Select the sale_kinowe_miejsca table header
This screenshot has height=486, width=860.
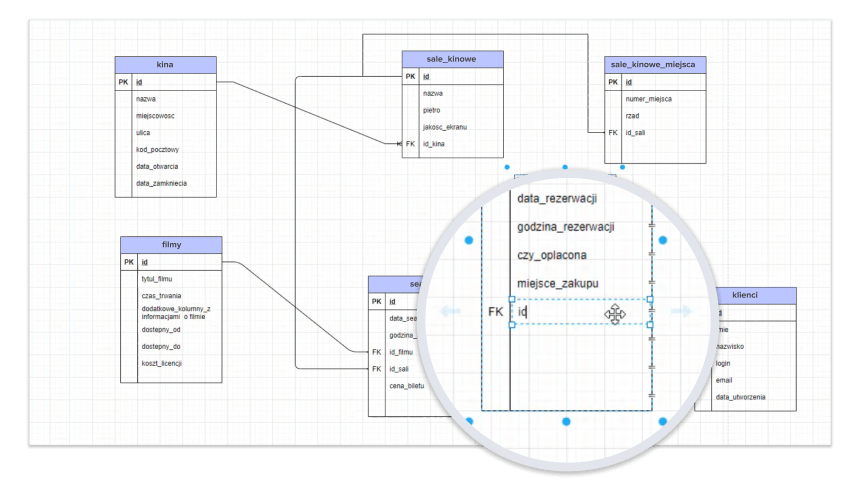[655, 64]
